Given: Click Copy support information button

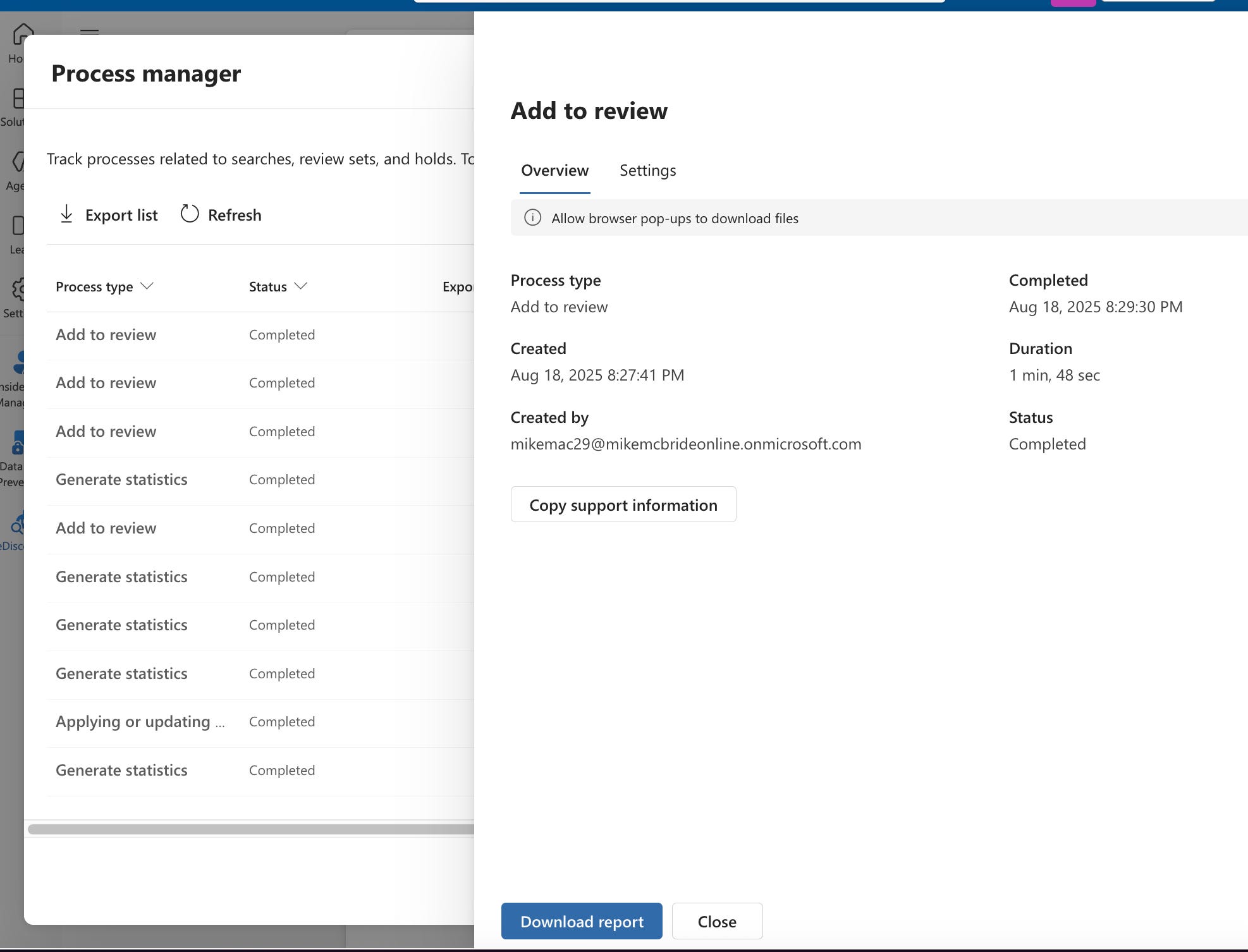Looking at the screenshot, I should pos(623,504).
